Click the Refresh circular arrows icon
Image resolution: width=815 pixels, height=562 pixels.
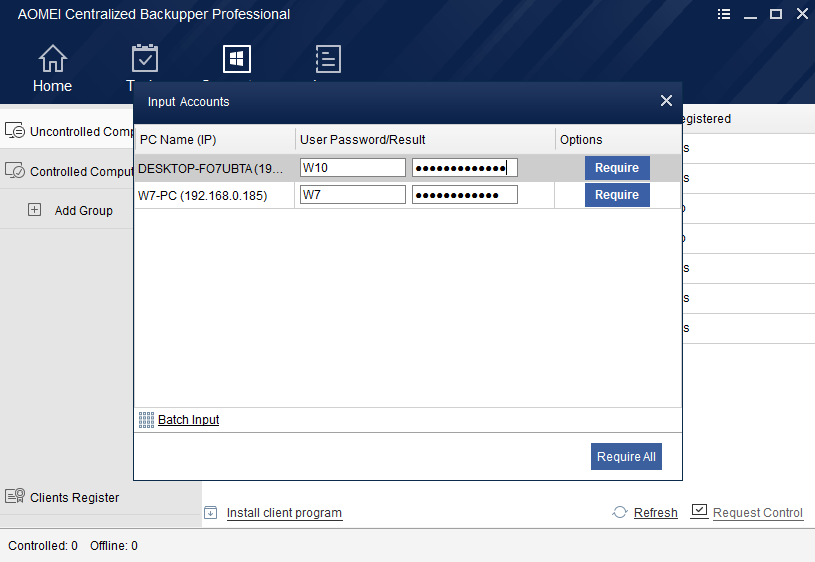point(620,512)
